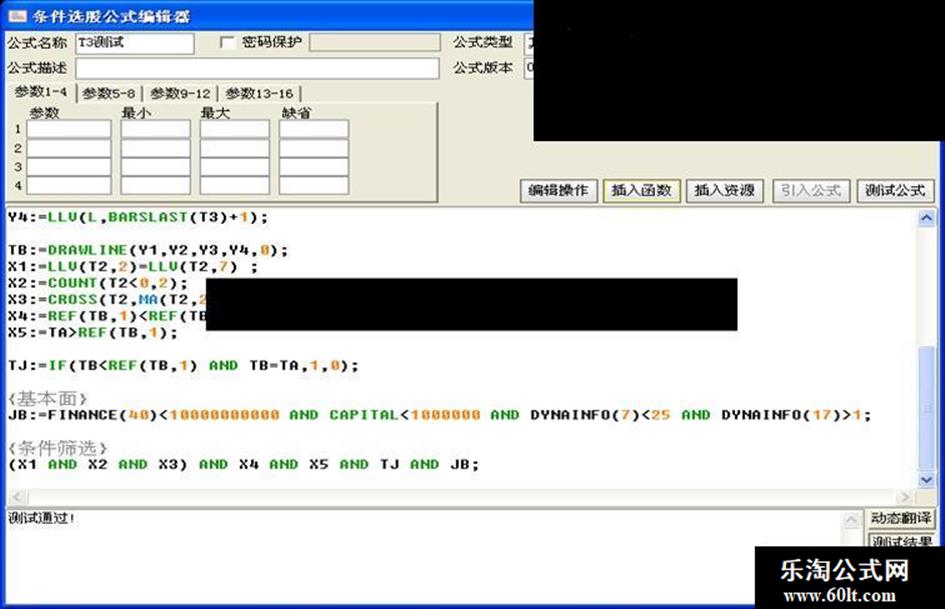Click row 2 parameter name field
The width and height of the screenshot is (945, 609).
(x=69, y=148)
